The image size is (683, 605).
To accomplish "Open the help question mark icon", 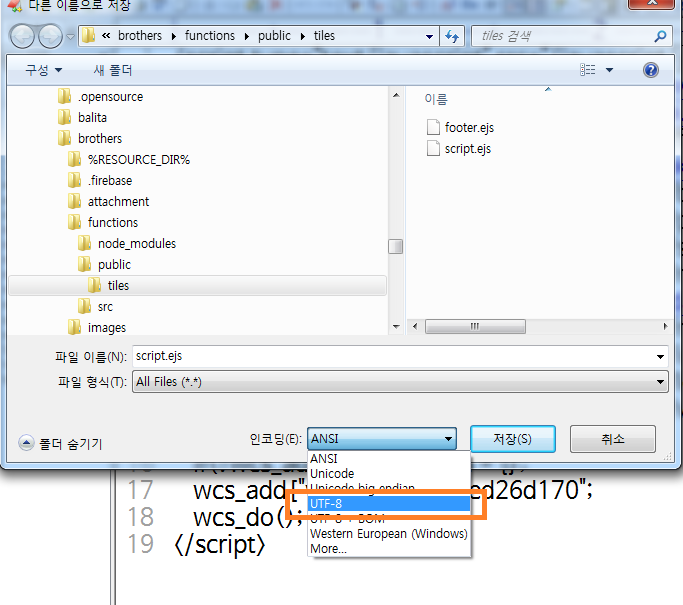I will point(650,70).
